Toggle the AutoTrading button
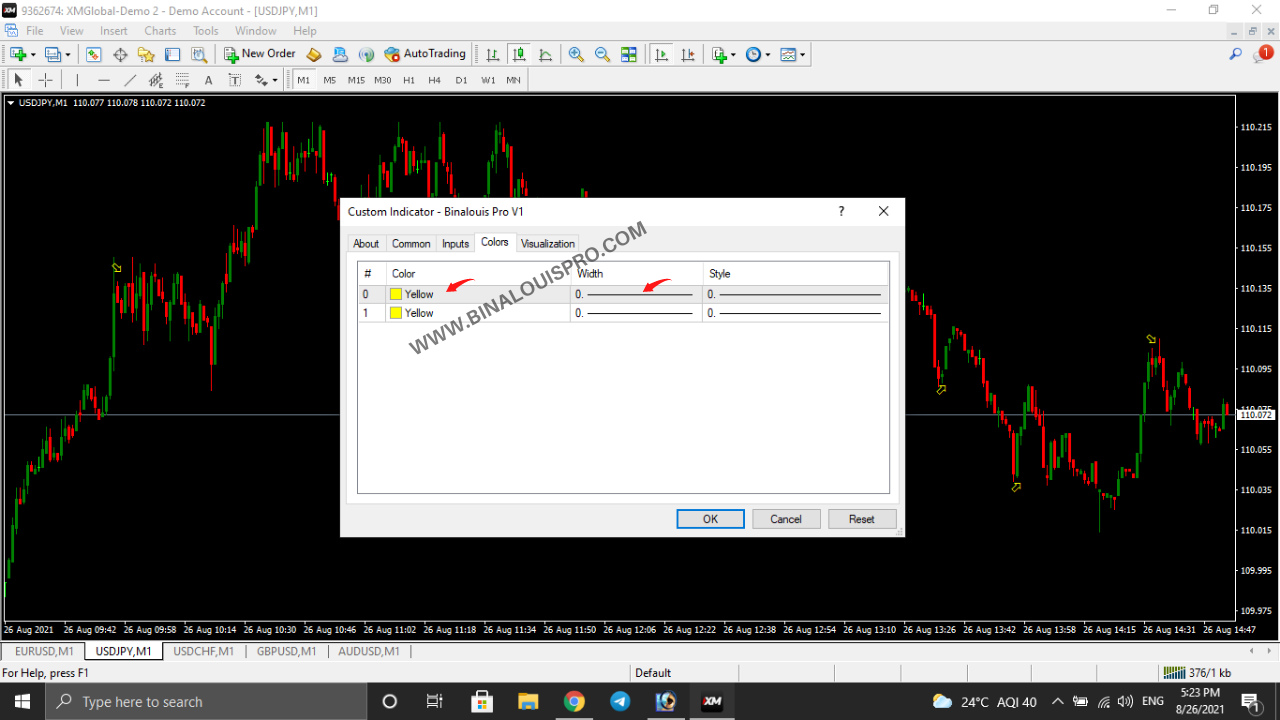The width and height of the screenshot is (1280, 720). pyautogui.click(x=426, y=54)
